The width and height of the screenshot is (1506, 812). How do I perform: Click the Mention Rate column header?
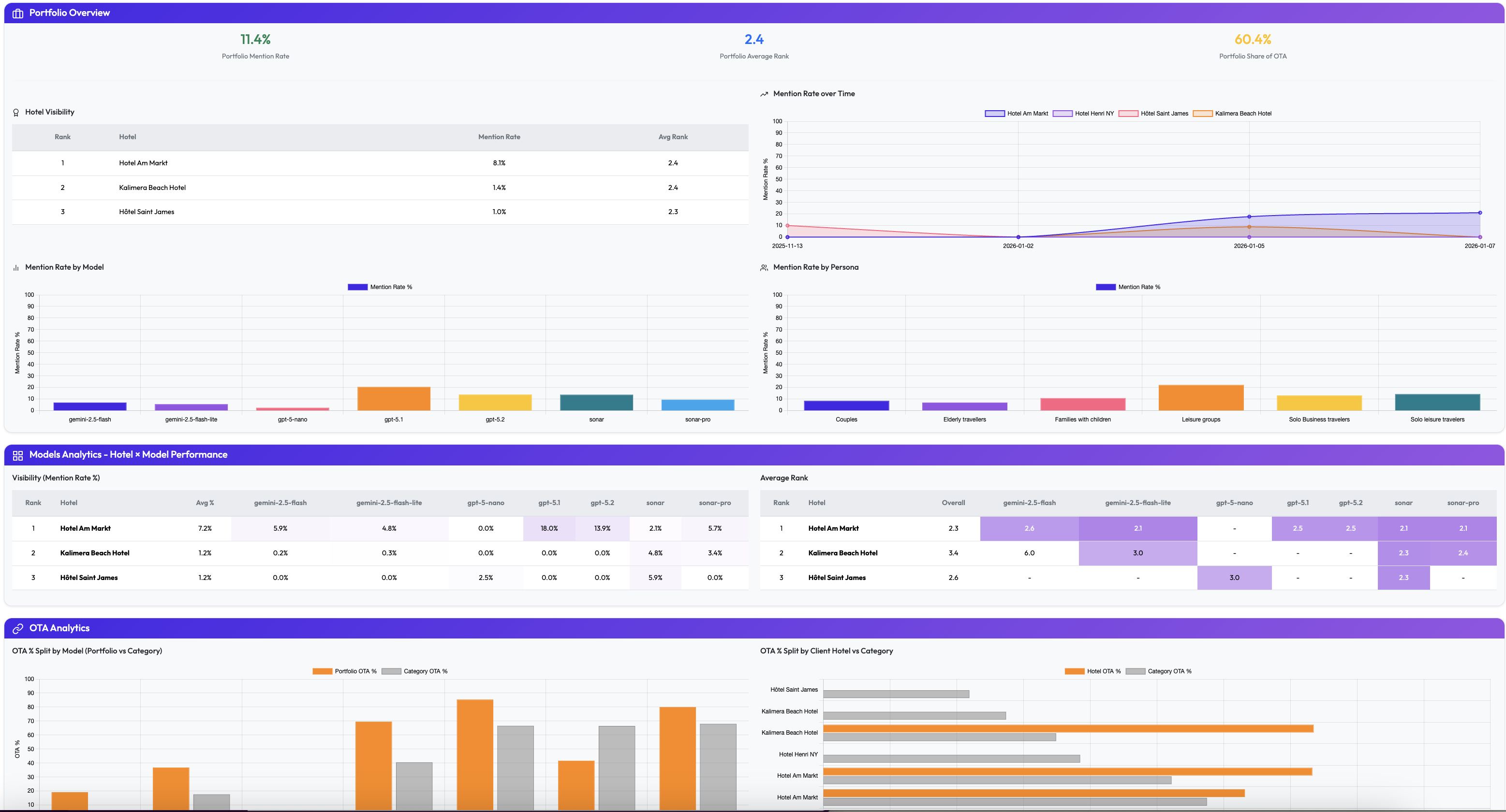pos(499,137)
